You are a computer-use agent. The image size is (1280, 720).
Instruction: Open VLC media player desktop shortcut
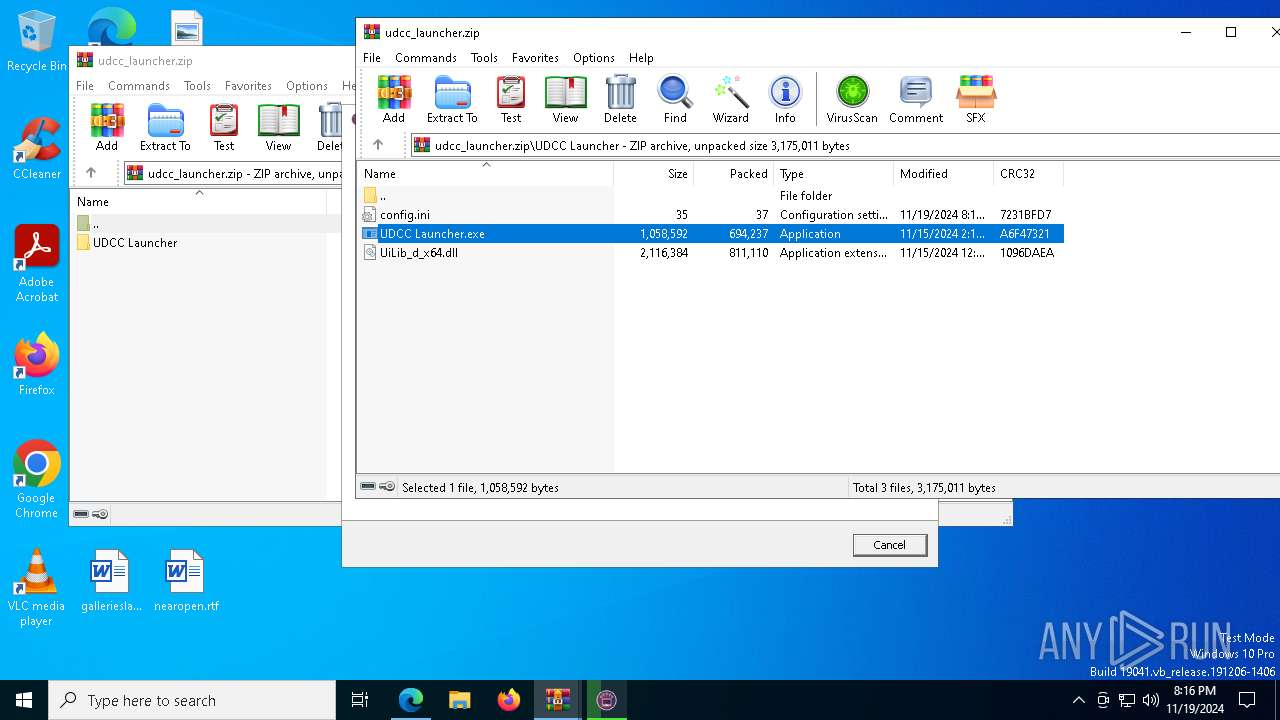pyautogui.click(x=36, y=588)
